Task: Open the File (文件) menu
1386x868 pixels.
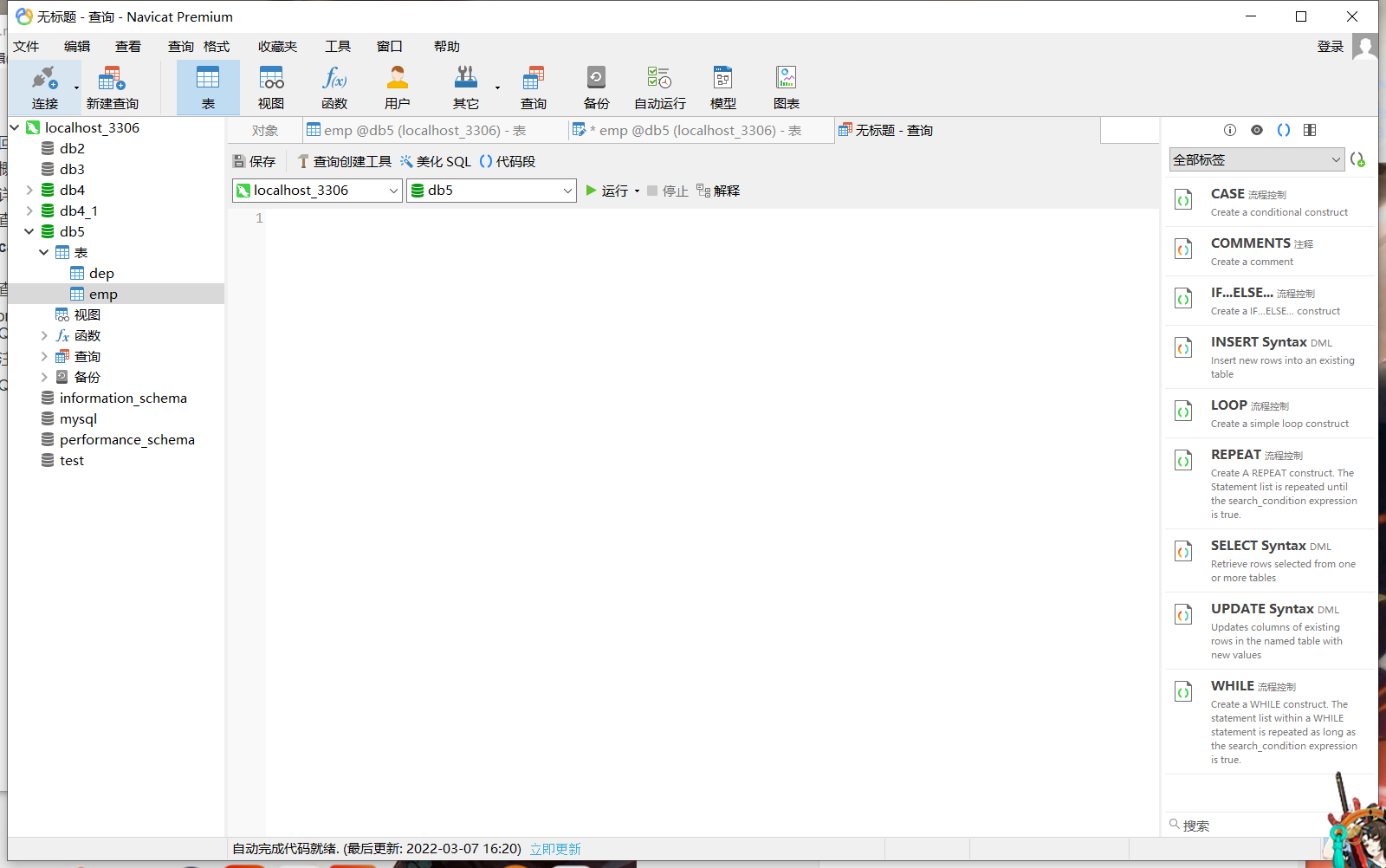Action: click(x=26, y=47)
